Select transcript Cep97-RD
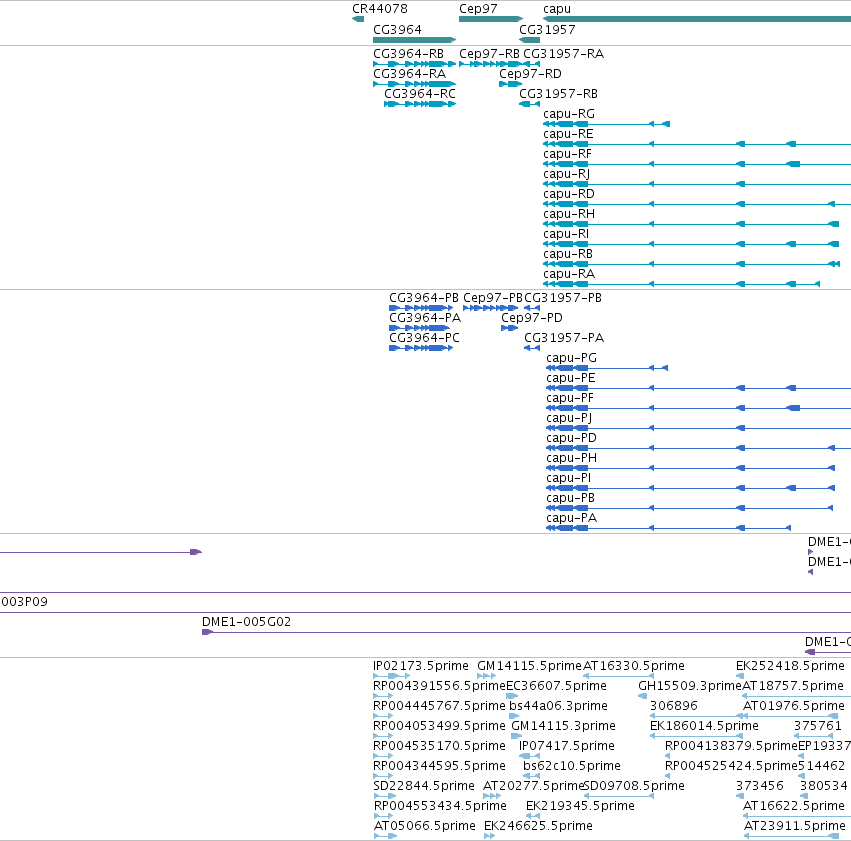The width and height of the screenshot is (851, 841). (x=510, y=84)
